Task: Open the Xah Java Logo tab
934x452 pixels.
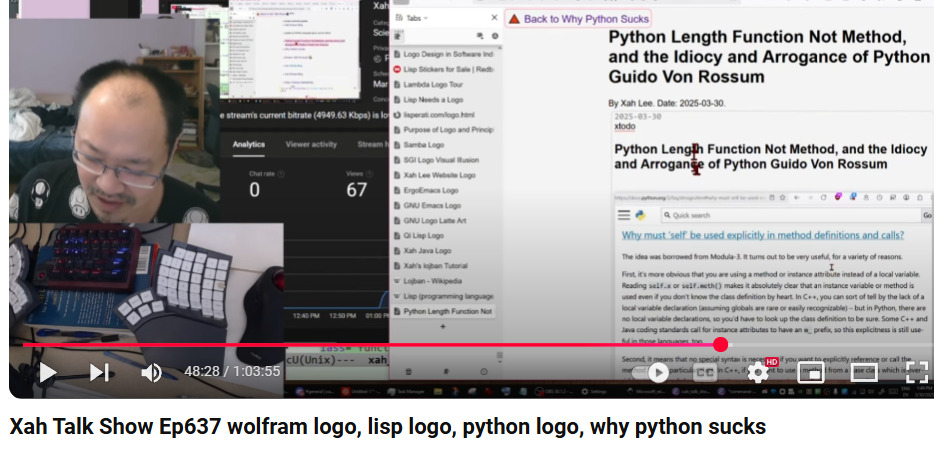Action: [444, 251]
